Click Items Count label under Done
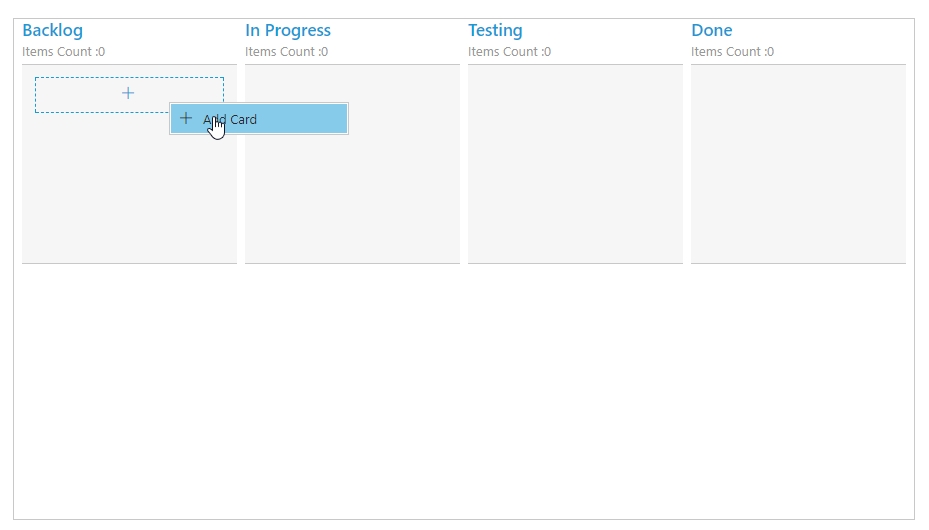Image resolution: width=929 pixels, height=530 pixels. (x=732, y=52)
